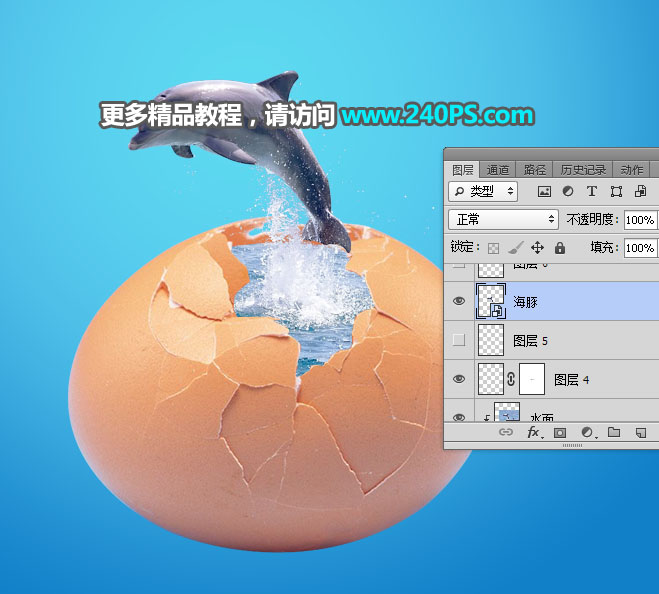Select the 图层 5 layer name
Screen dimensions: 659x594
click(x=530, y=341)
